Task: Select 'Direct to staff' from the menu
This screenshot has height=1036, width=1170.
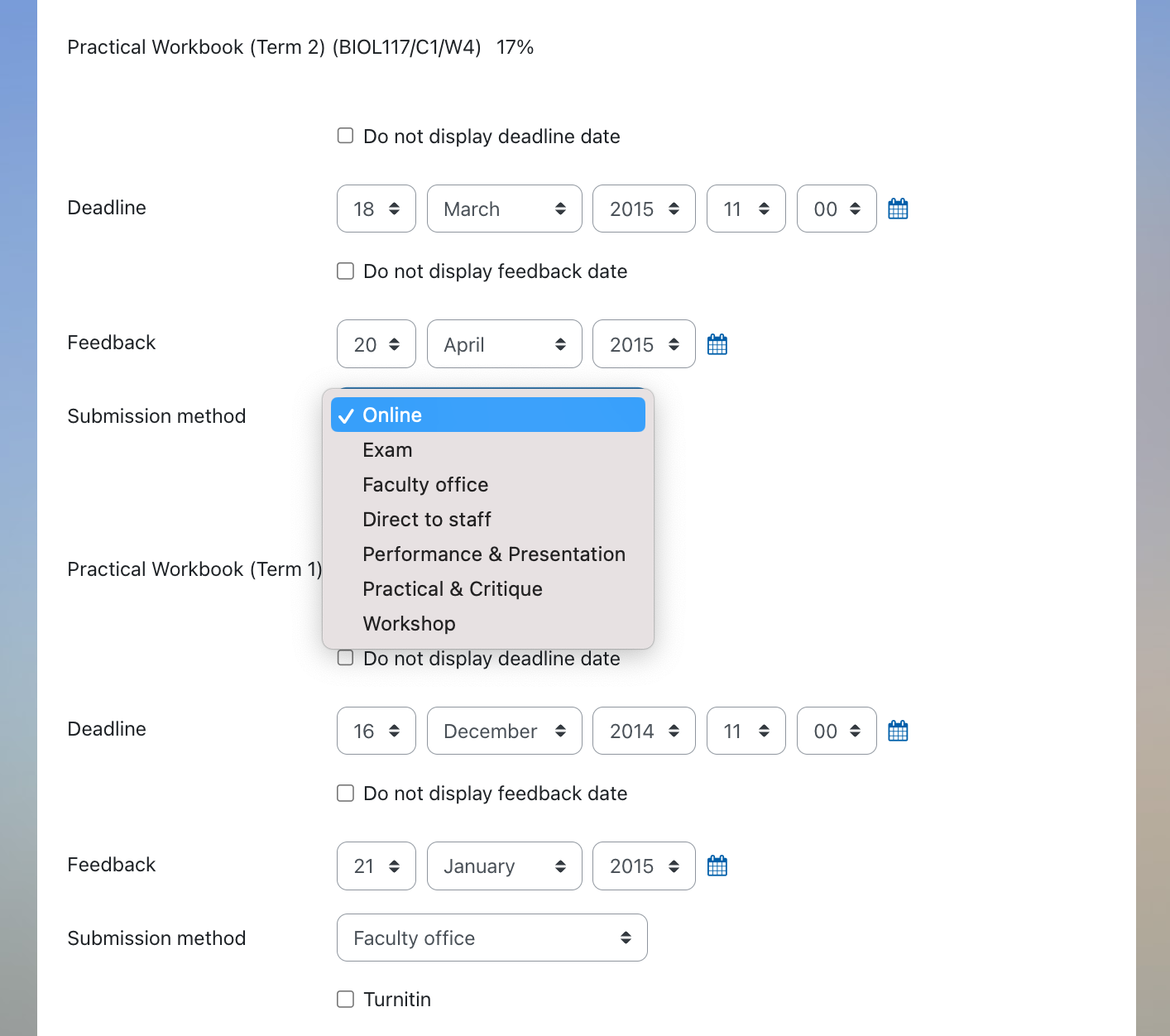Action: pos(427,519)
